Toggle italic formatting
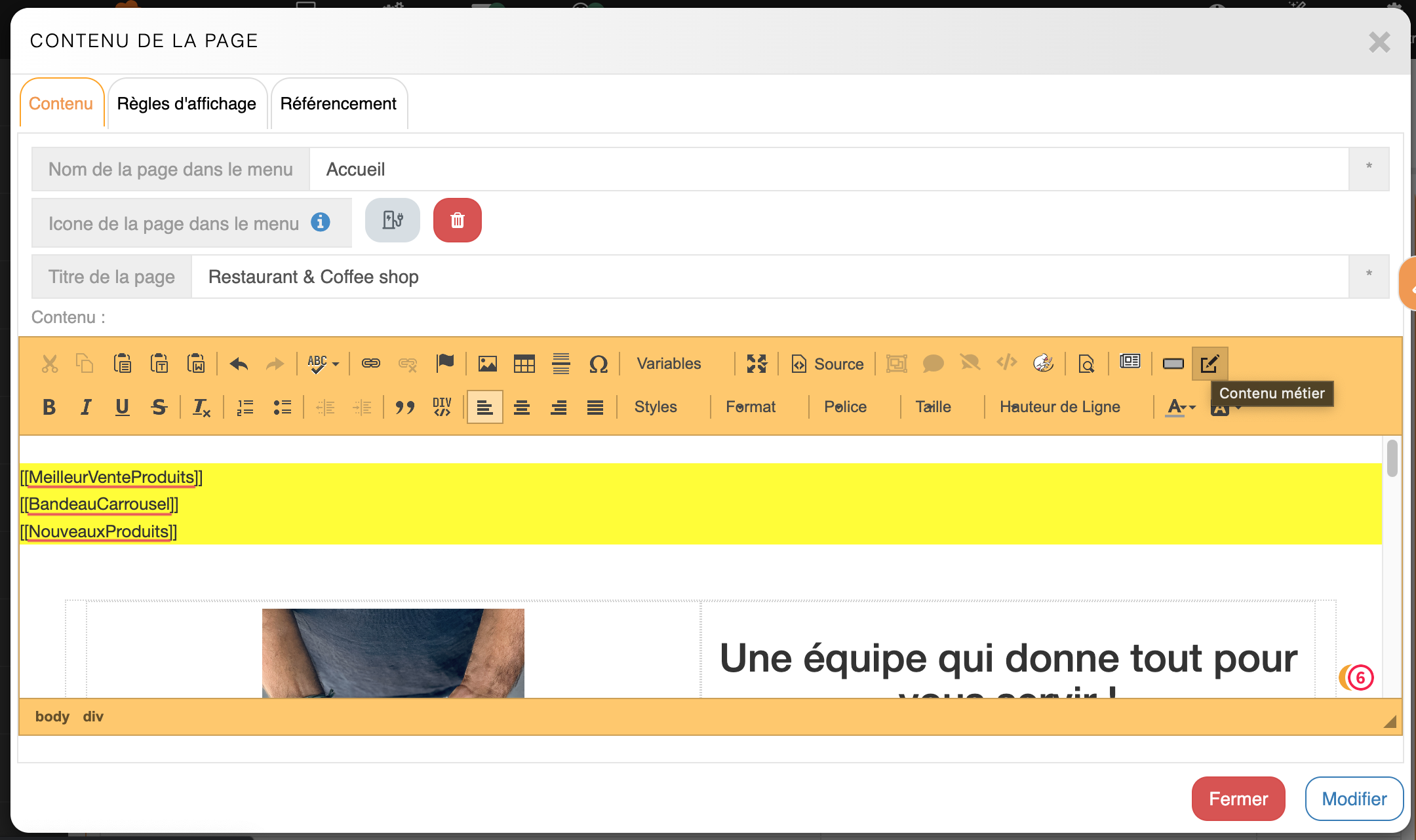Image resolution: width=1416 pixels, height=840 pixels. pos(85,407)
